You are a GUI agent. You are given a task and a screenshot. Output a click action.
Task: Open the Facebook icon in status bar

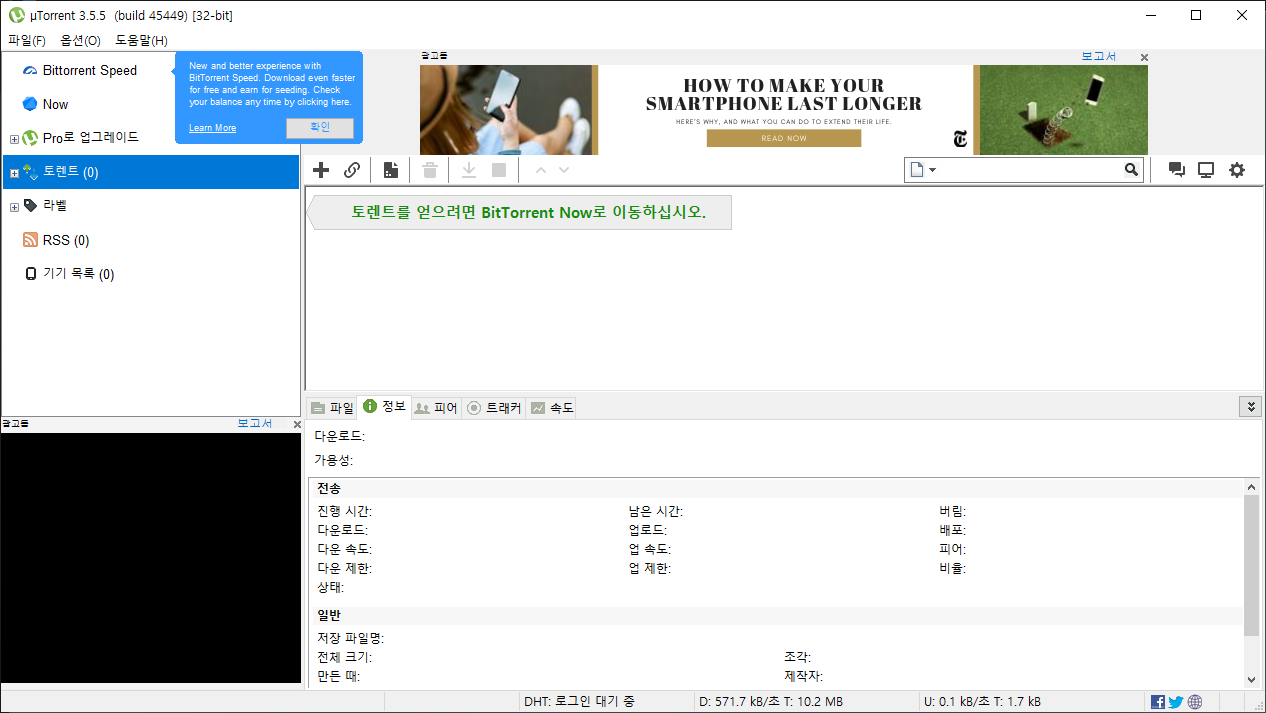pyautogui.click(x=1158, y=702)
